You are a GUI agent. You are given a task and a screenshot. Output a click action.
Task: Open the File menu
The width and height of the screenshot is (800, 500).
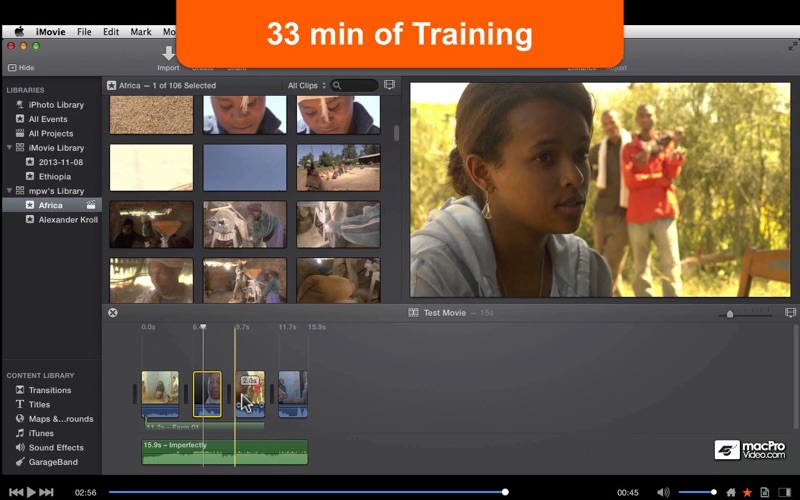tap(84, 32)
